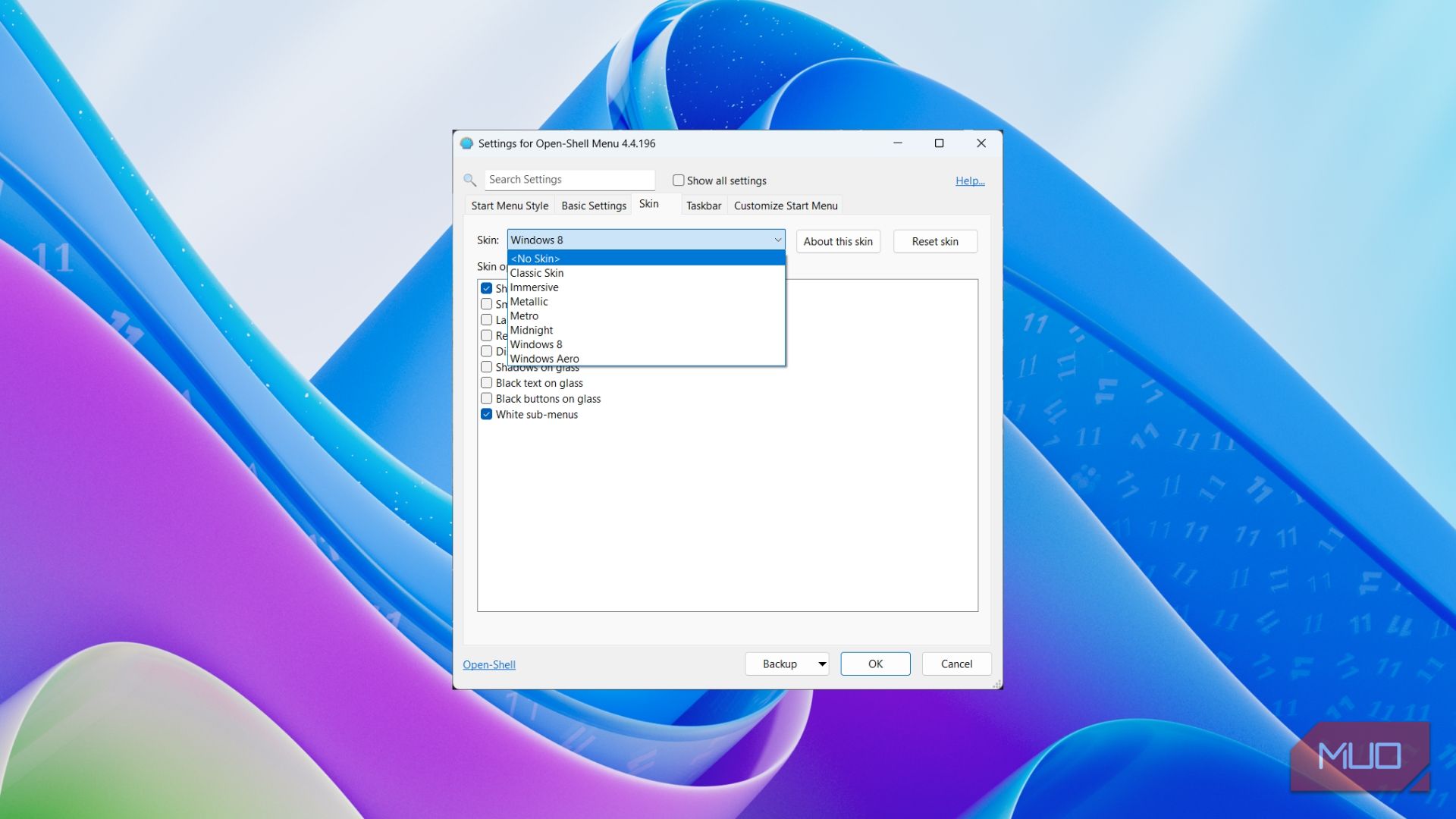
Task: Select the Immersive skin option
Action: [x=646, y=287]
